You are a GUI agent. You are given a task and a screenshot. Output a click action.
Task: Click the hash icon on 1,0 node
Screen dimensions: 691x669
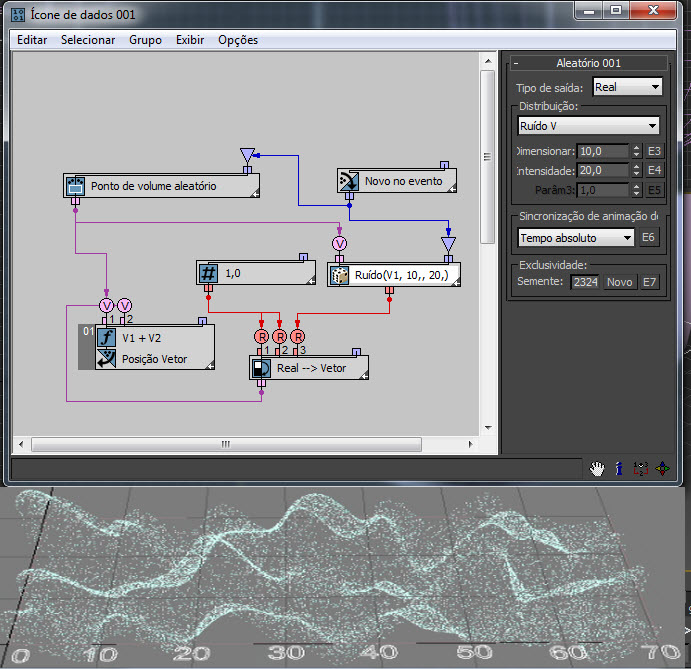point(208,274)
